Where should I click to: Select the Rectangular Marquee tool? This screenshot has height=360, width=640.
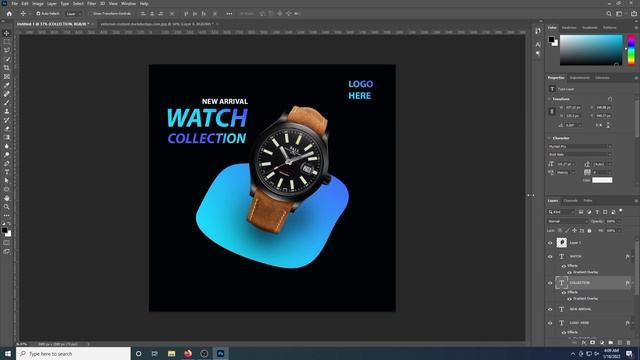tap(7, 42)
